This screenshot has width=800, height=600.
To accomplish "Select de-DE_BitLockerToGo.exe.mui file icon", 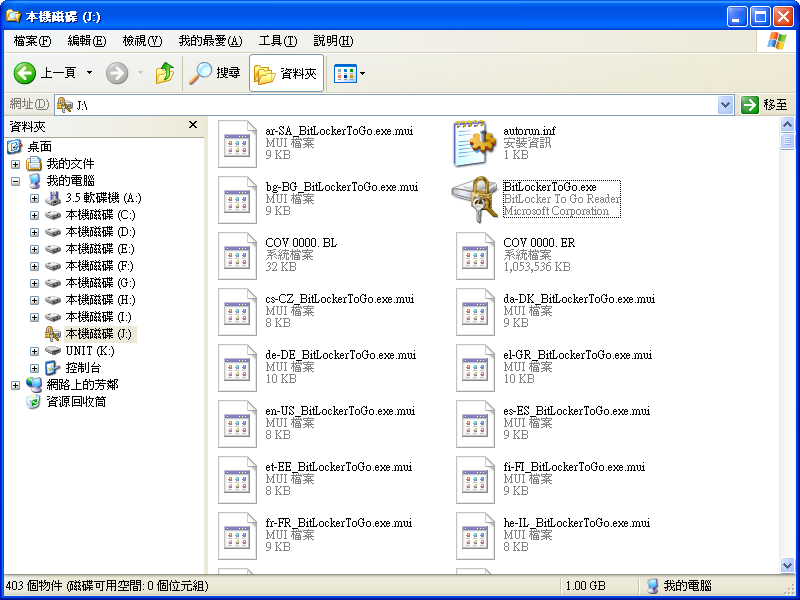I will point(237,368).
